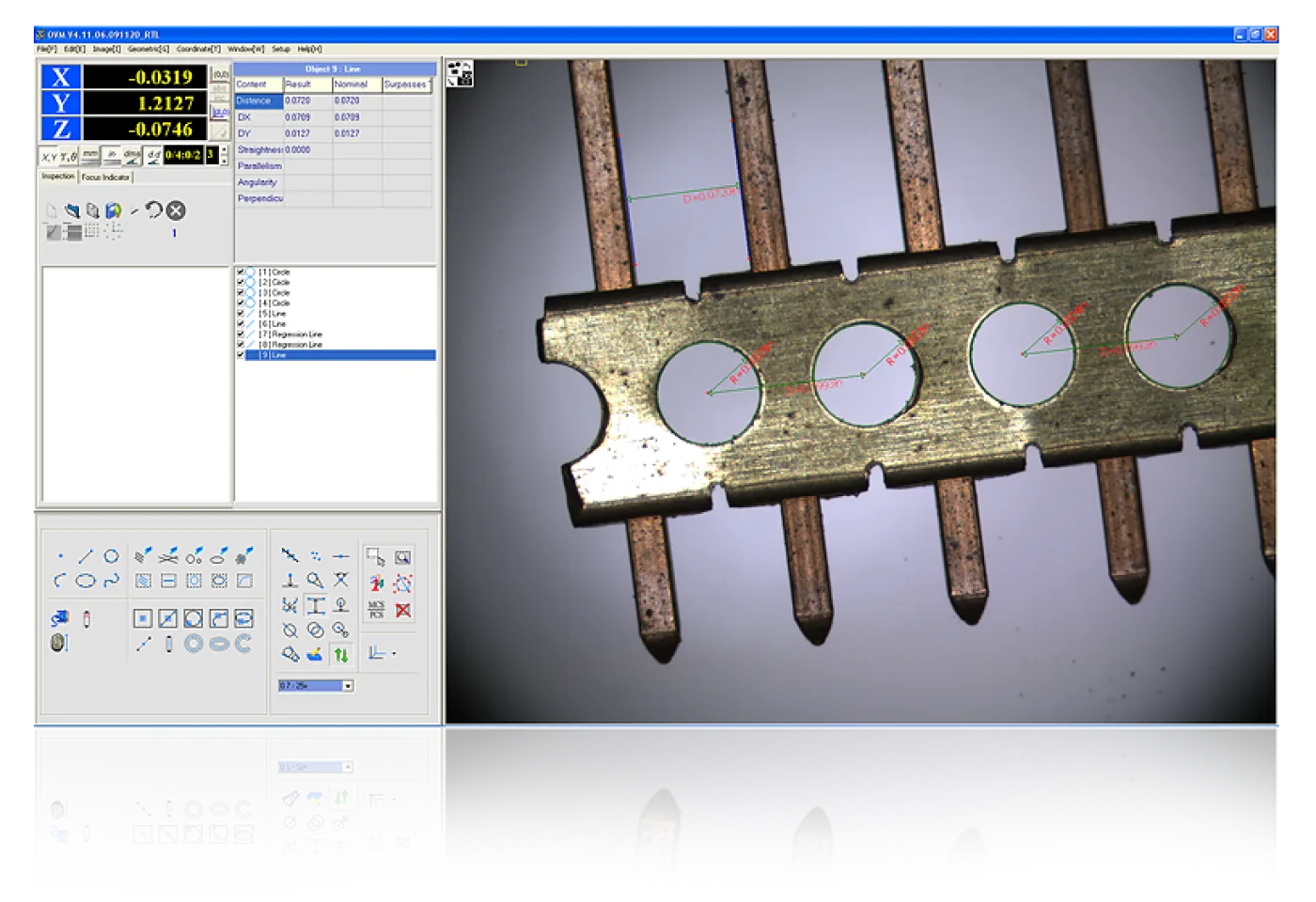Open the magnification dropdown below the tools

click(x=348, y=686)
